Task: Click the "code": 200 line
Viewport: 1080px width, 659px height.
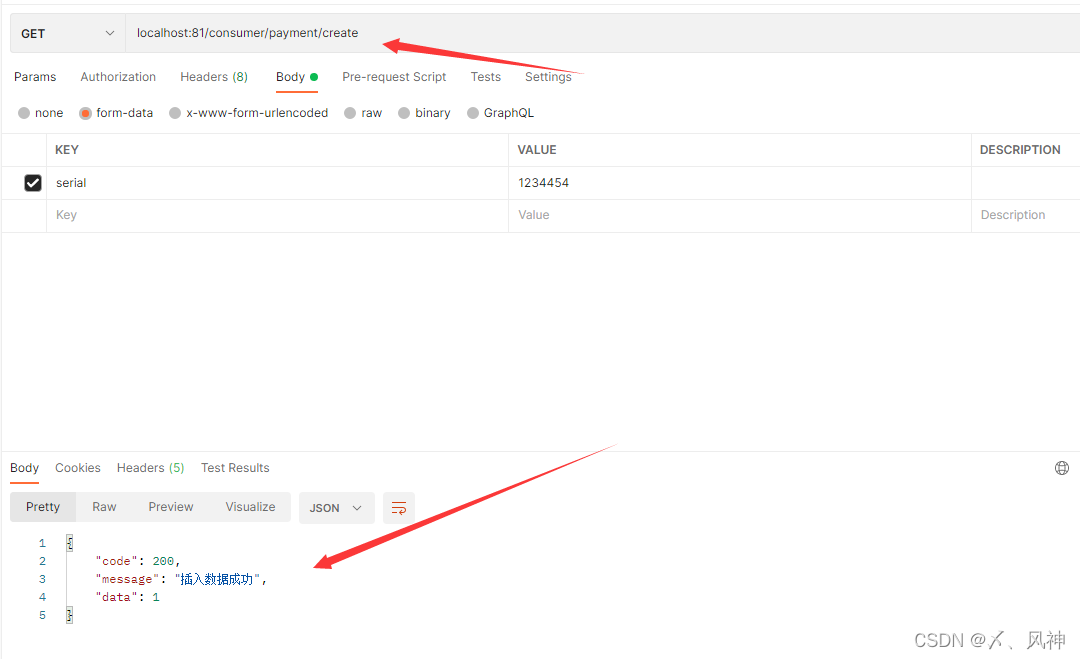Action: (x=138, y=561)
